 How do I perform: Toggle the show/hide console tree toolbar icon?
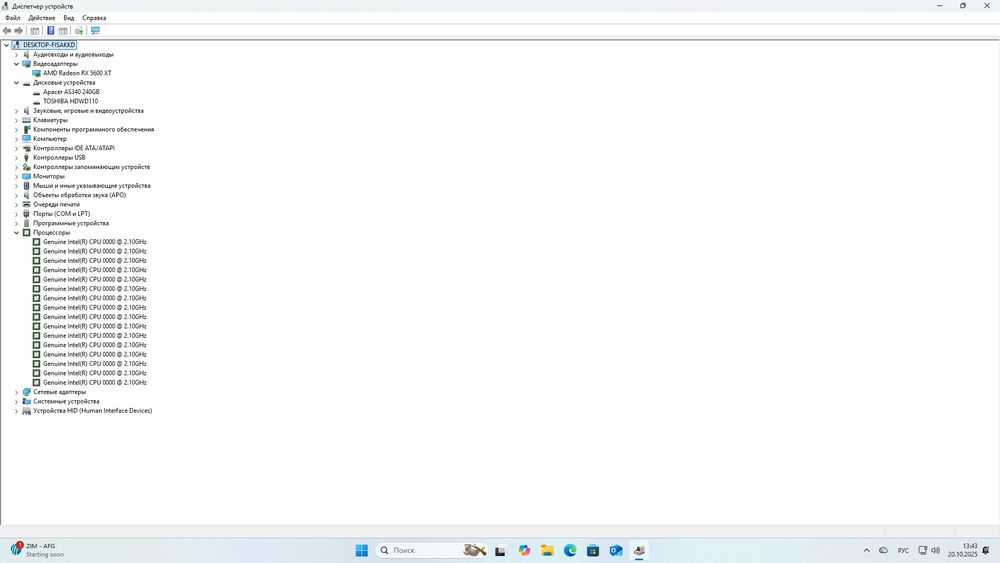click(x=35, y=31)
